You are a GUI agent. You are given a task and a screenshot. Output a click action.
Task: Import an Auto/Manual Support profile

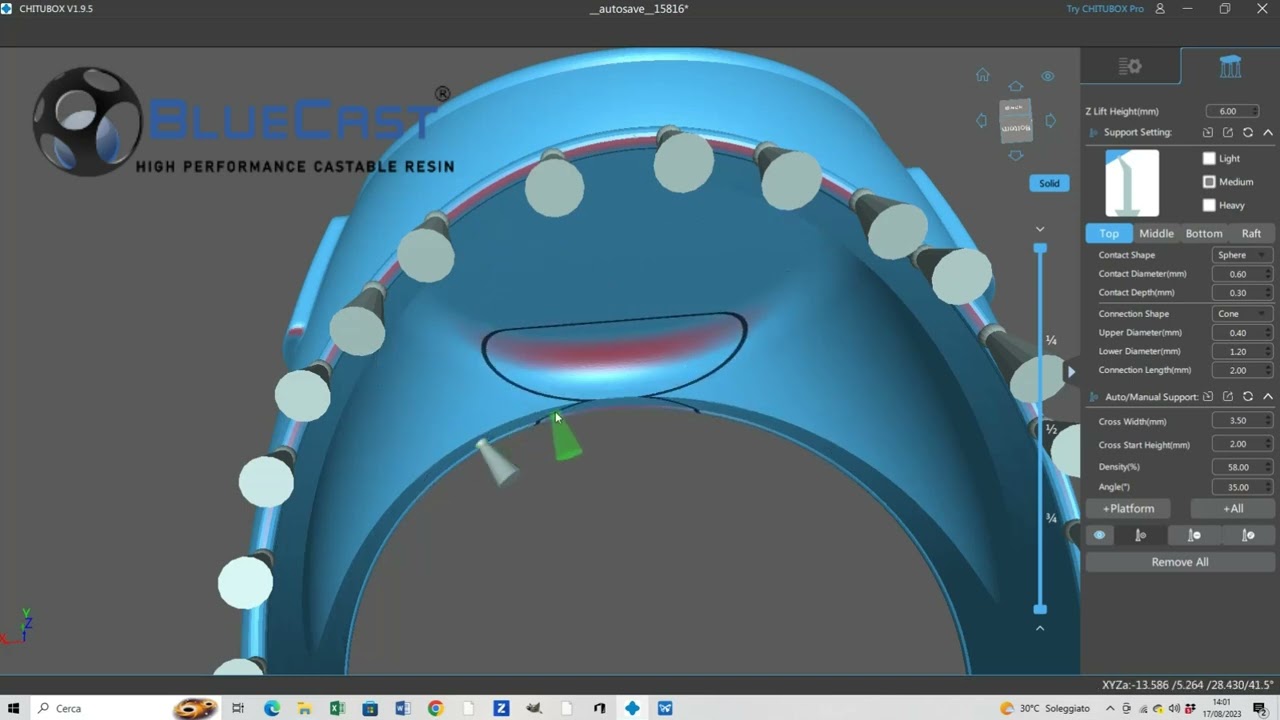coord(1208,396)
